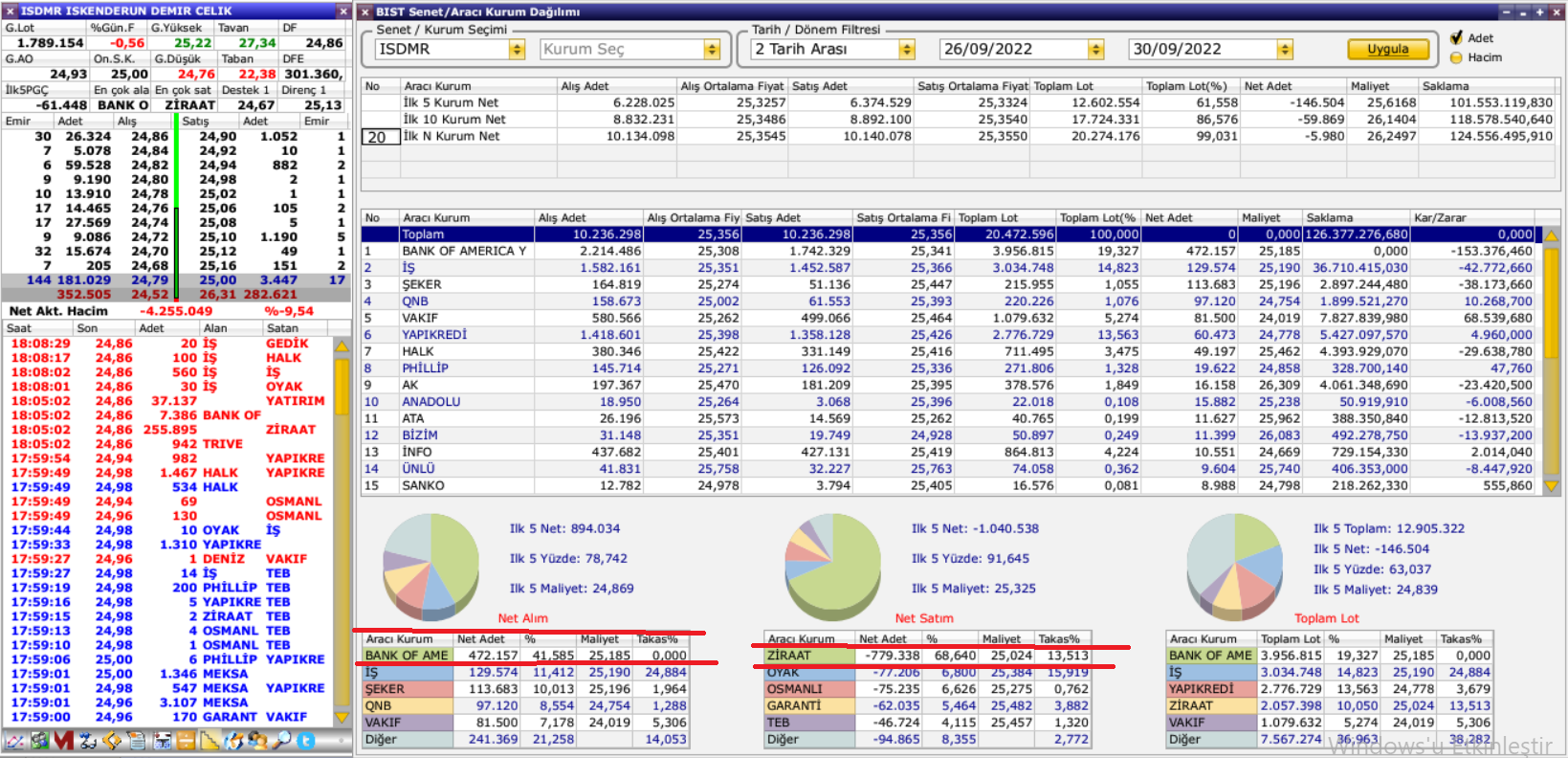1568x758 pixels.
Task: Click the orange divide symbol icon
Action: click(x=186, y=740)
